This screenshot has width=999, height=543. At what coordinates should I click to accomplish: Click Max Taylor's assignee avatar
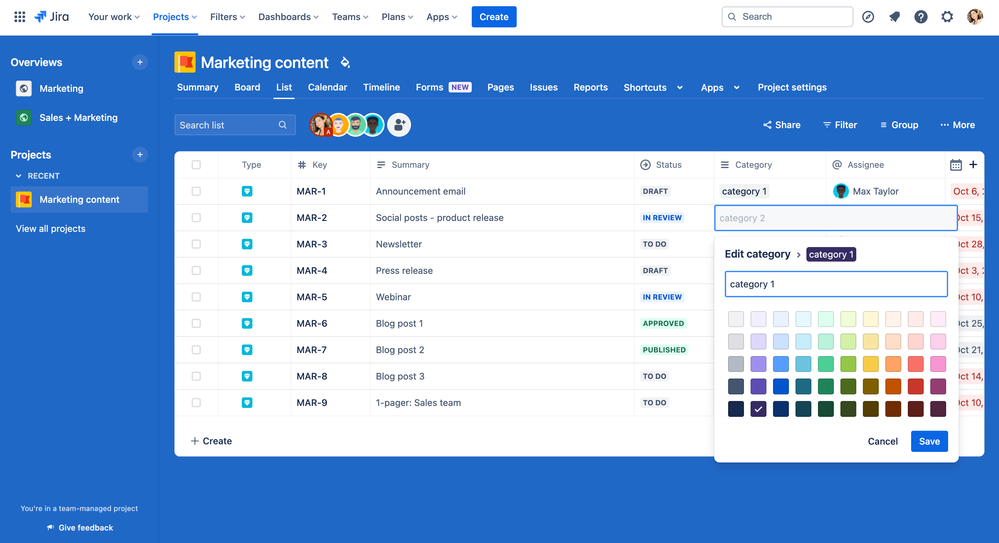841,191
